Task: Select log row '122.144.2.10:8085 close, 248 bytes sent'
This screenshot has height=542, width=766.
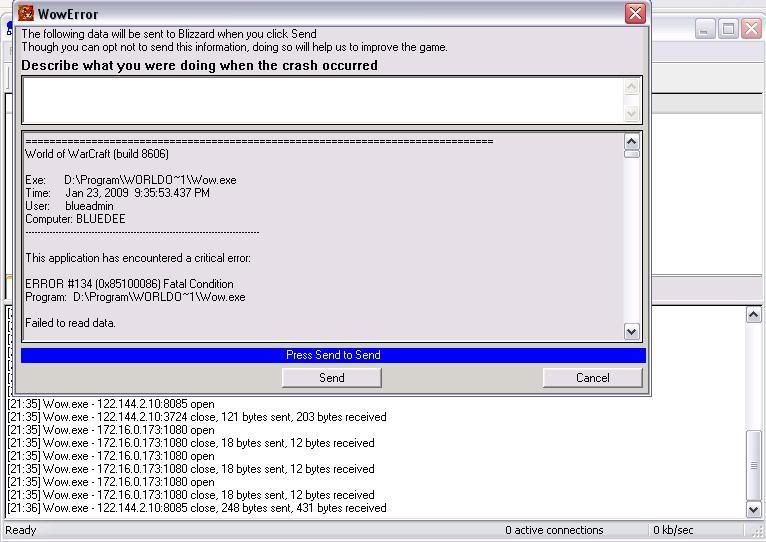Action: [197, 508]
